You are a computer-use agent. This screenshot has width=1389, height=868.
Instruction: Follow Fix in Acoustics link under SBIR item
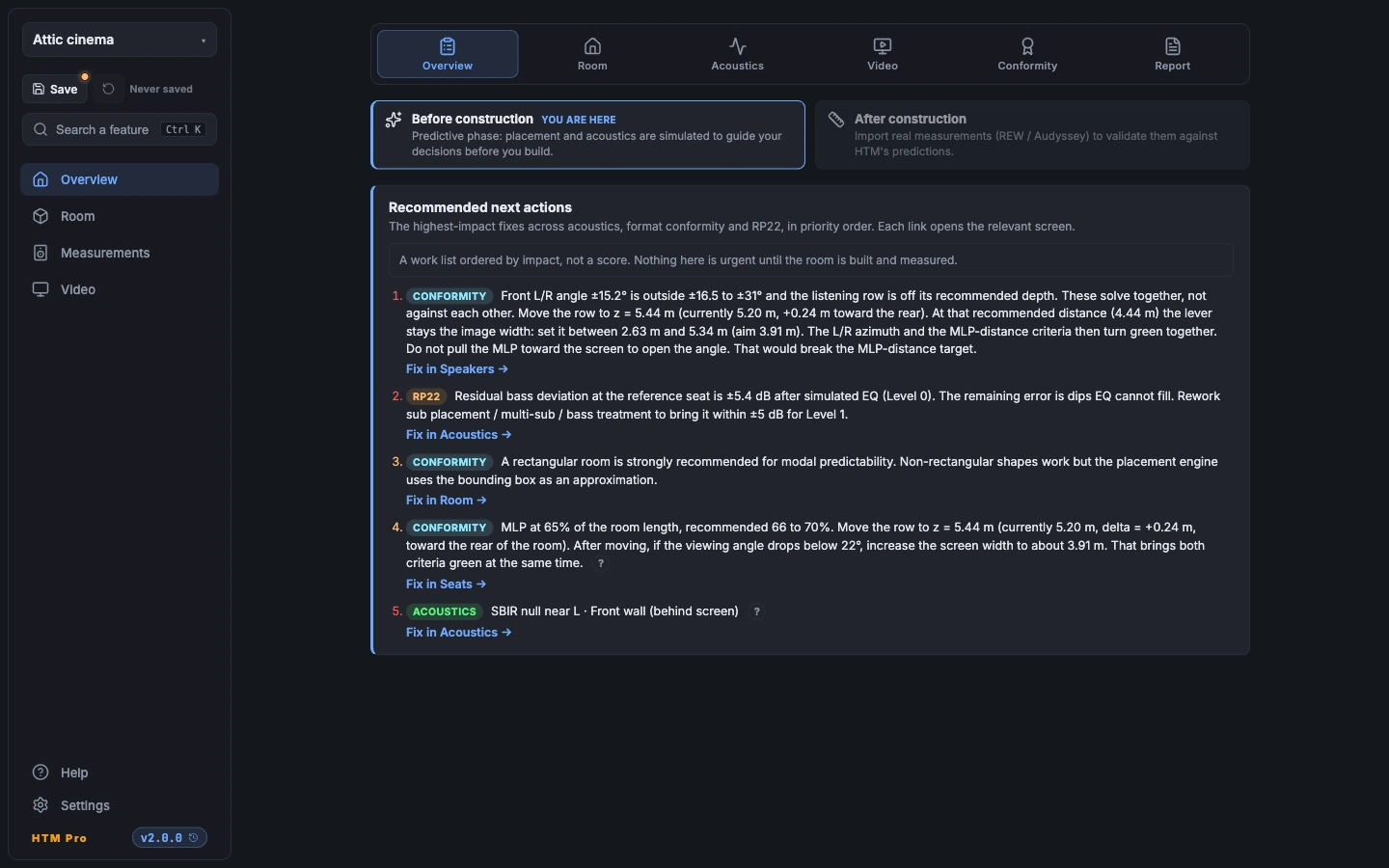coord(459,633)
